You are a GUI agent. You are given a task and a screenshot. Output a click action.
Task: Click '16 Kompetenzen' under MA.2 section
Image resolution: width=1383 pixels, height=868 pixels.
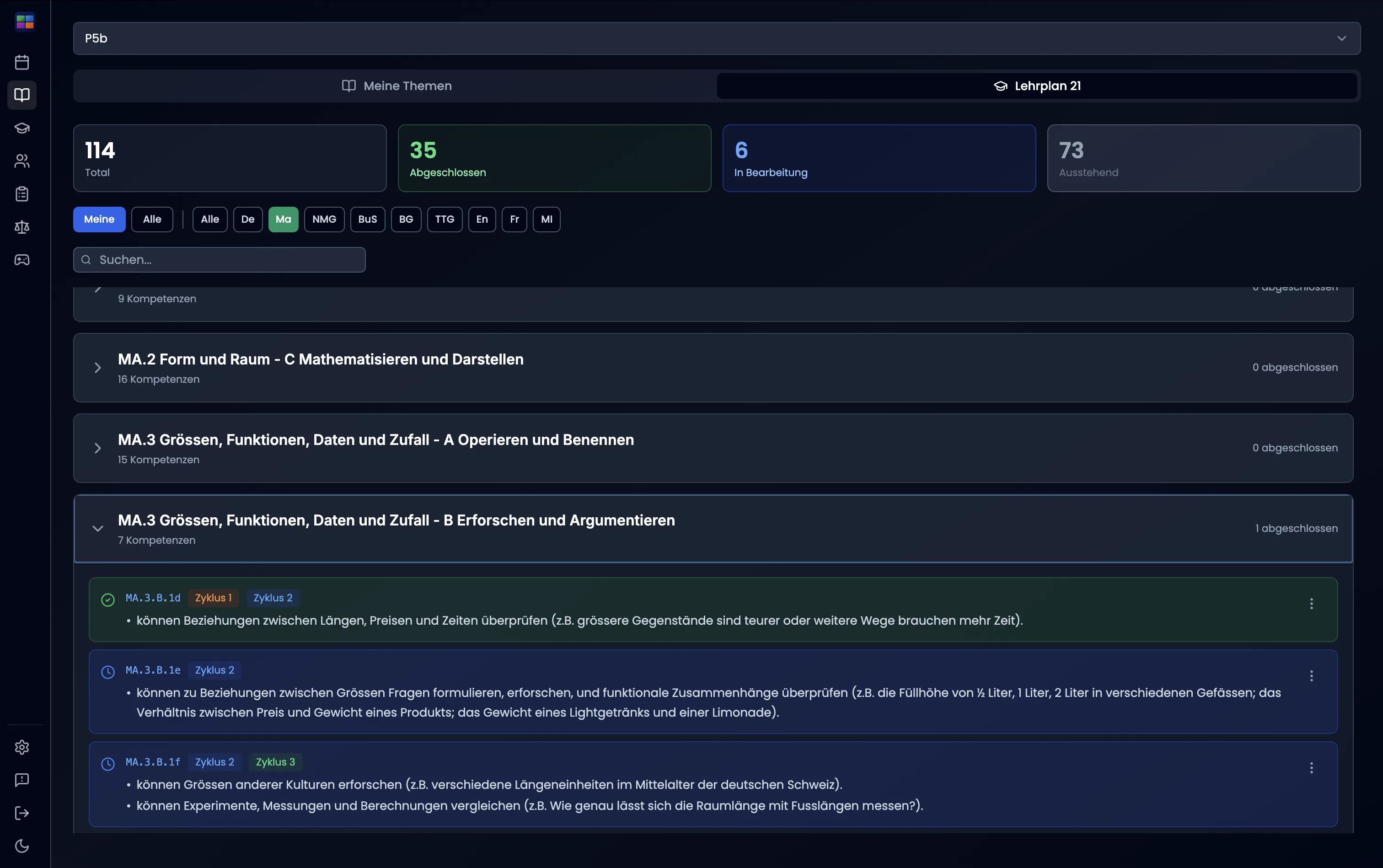[x=159, y=380]
